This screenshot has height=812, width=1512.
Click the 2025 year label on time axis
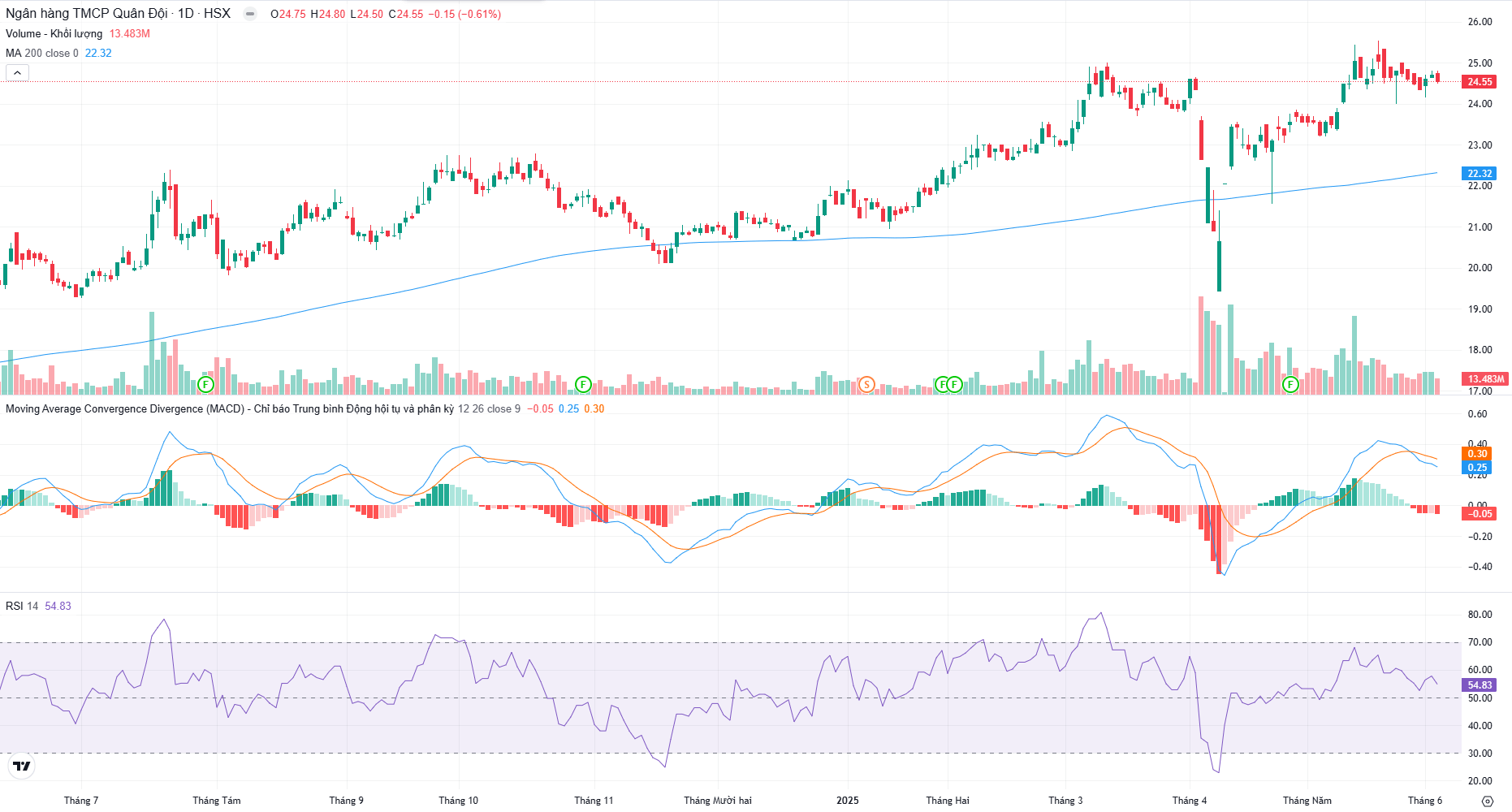[x=848, y=801]
